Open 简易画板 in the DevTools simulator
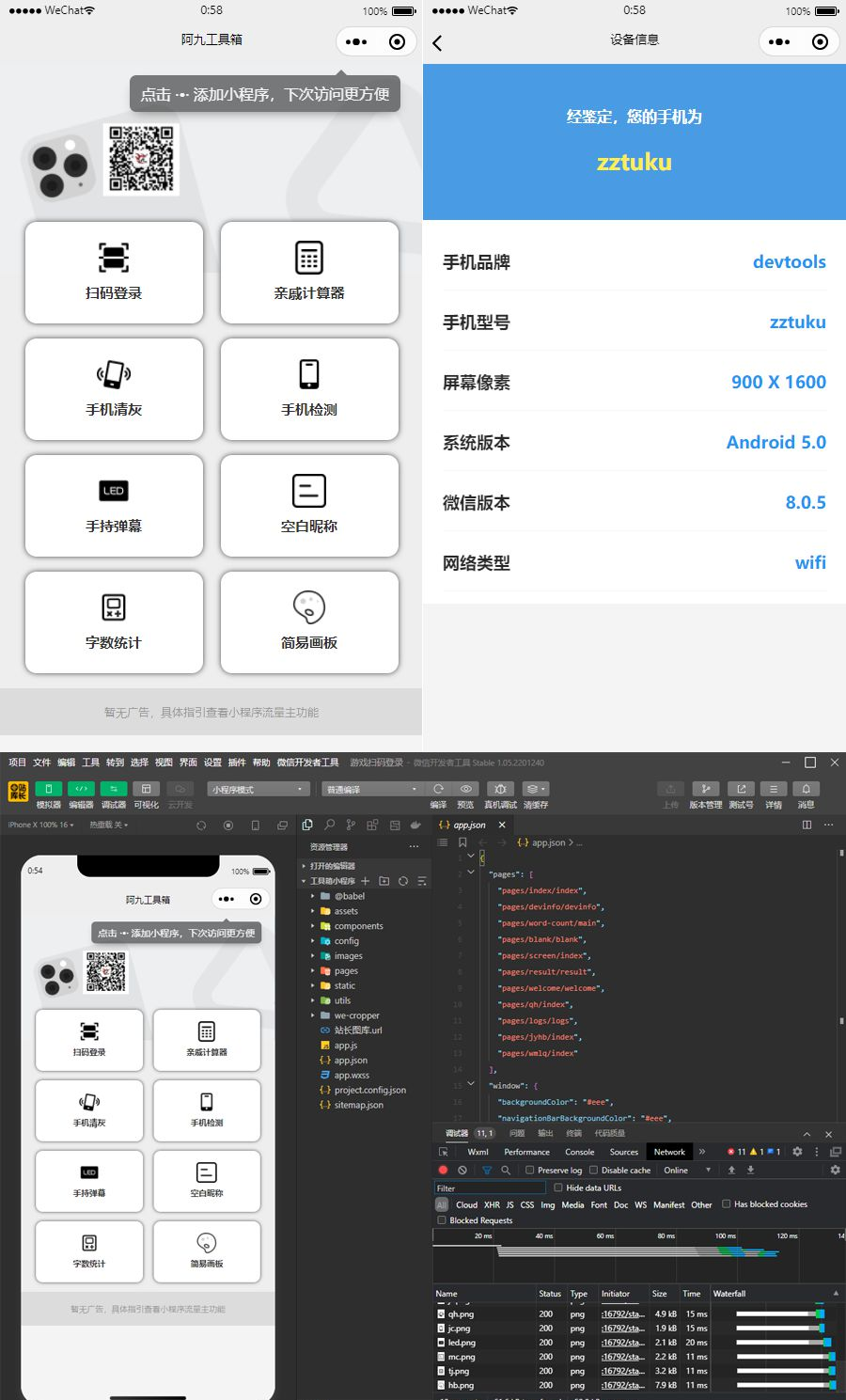 coord(207,1251)
